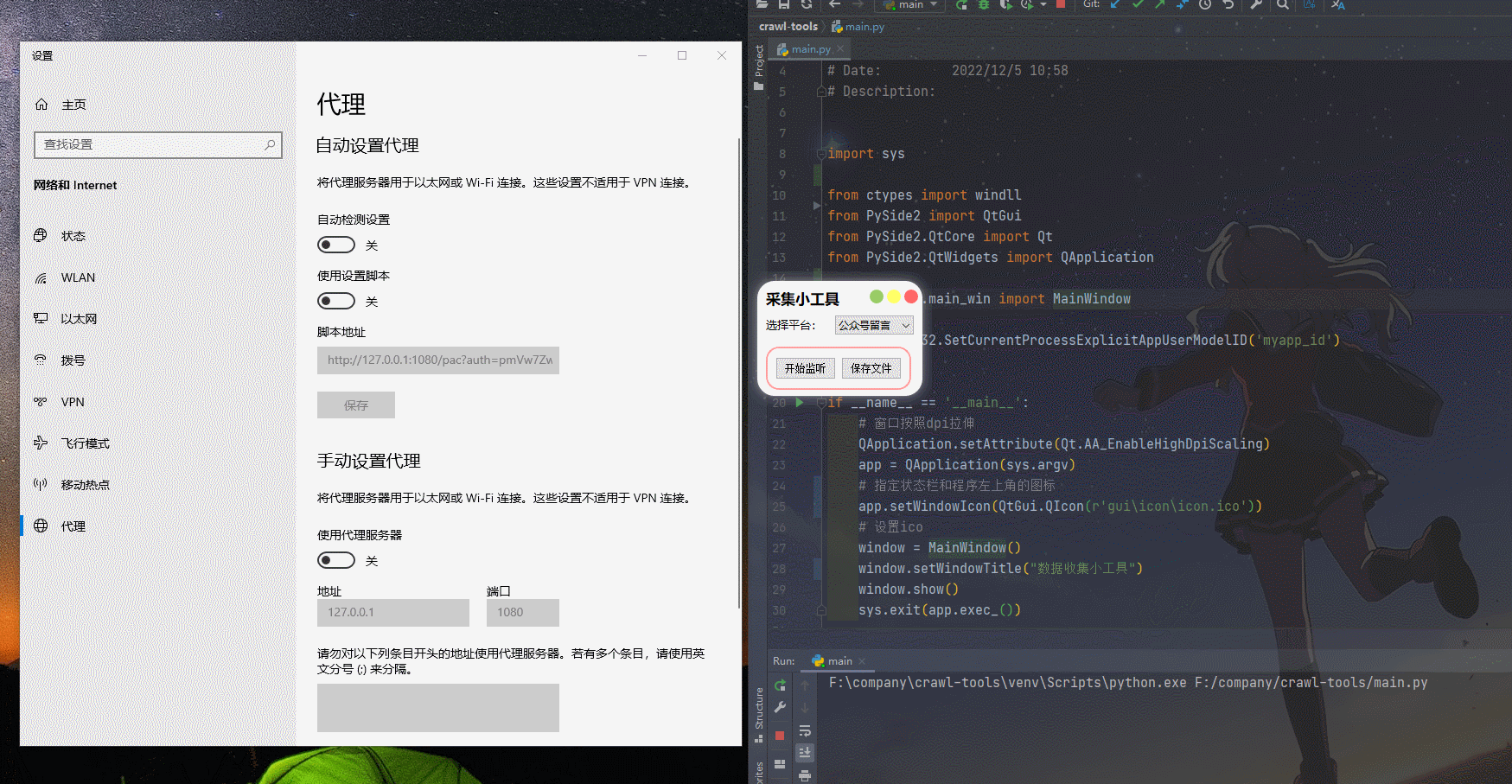Click the Synchronize/reload icon in PyCharm toolbar
The height and width of the screenshot is (784, 1512).
click(807, 4)
